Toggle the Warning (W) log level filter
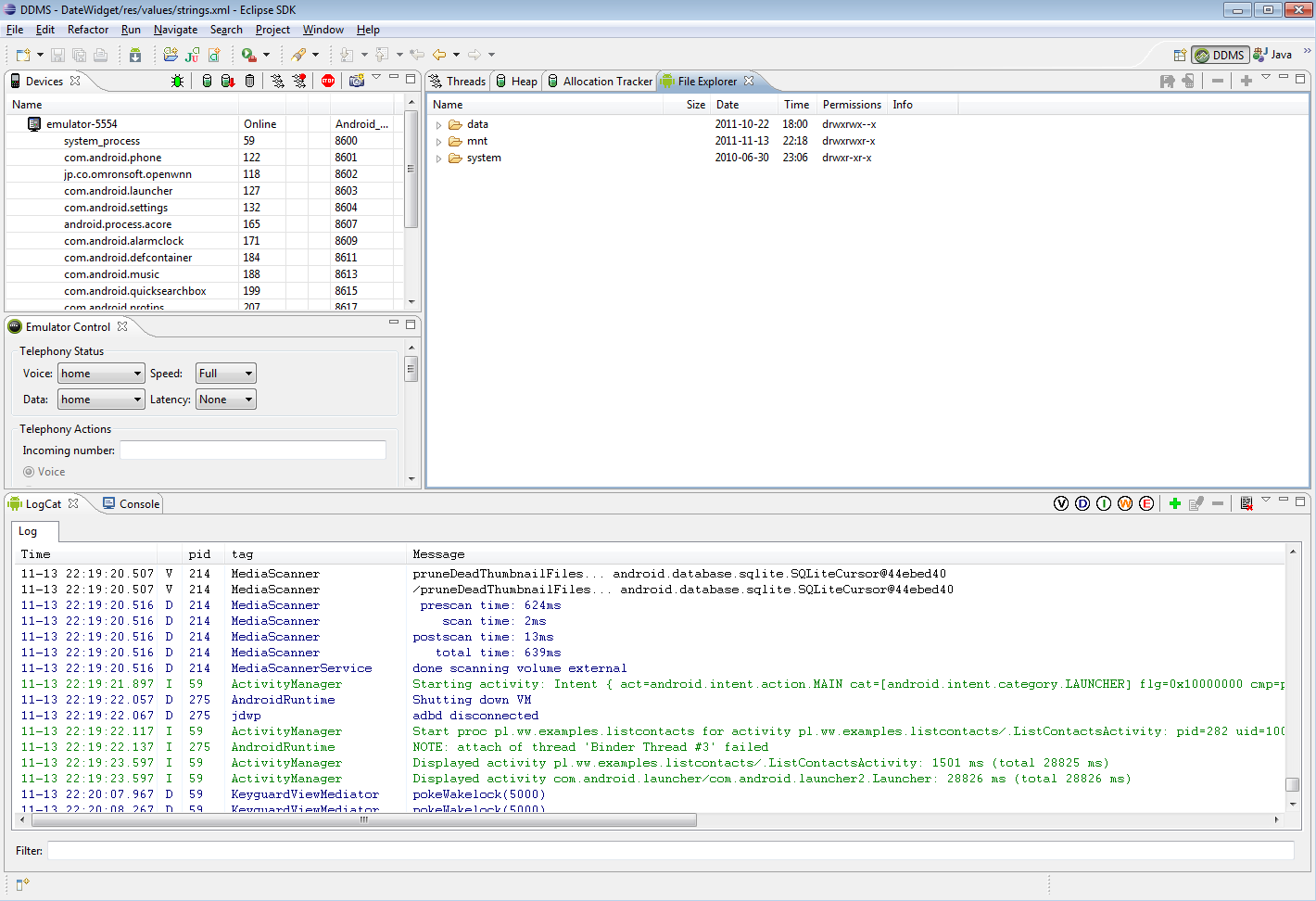 click(1125, 503)
